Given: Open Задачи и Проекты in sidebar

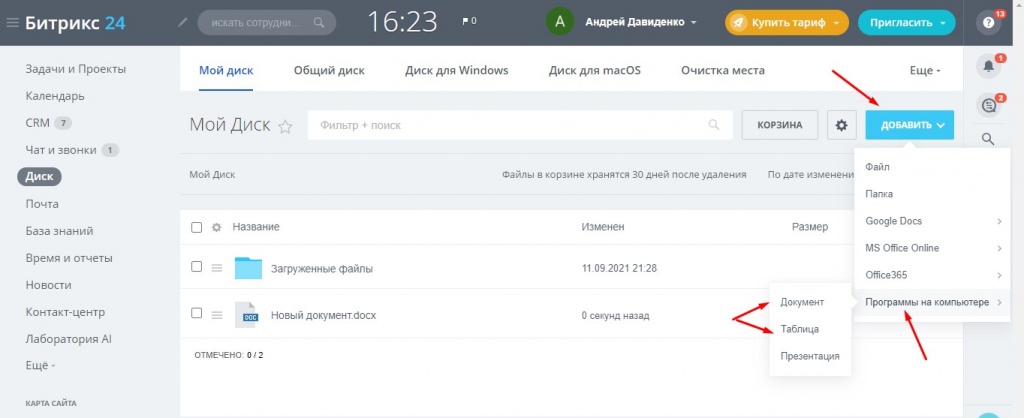Looking at the screenshot, I should coord(76,69).
